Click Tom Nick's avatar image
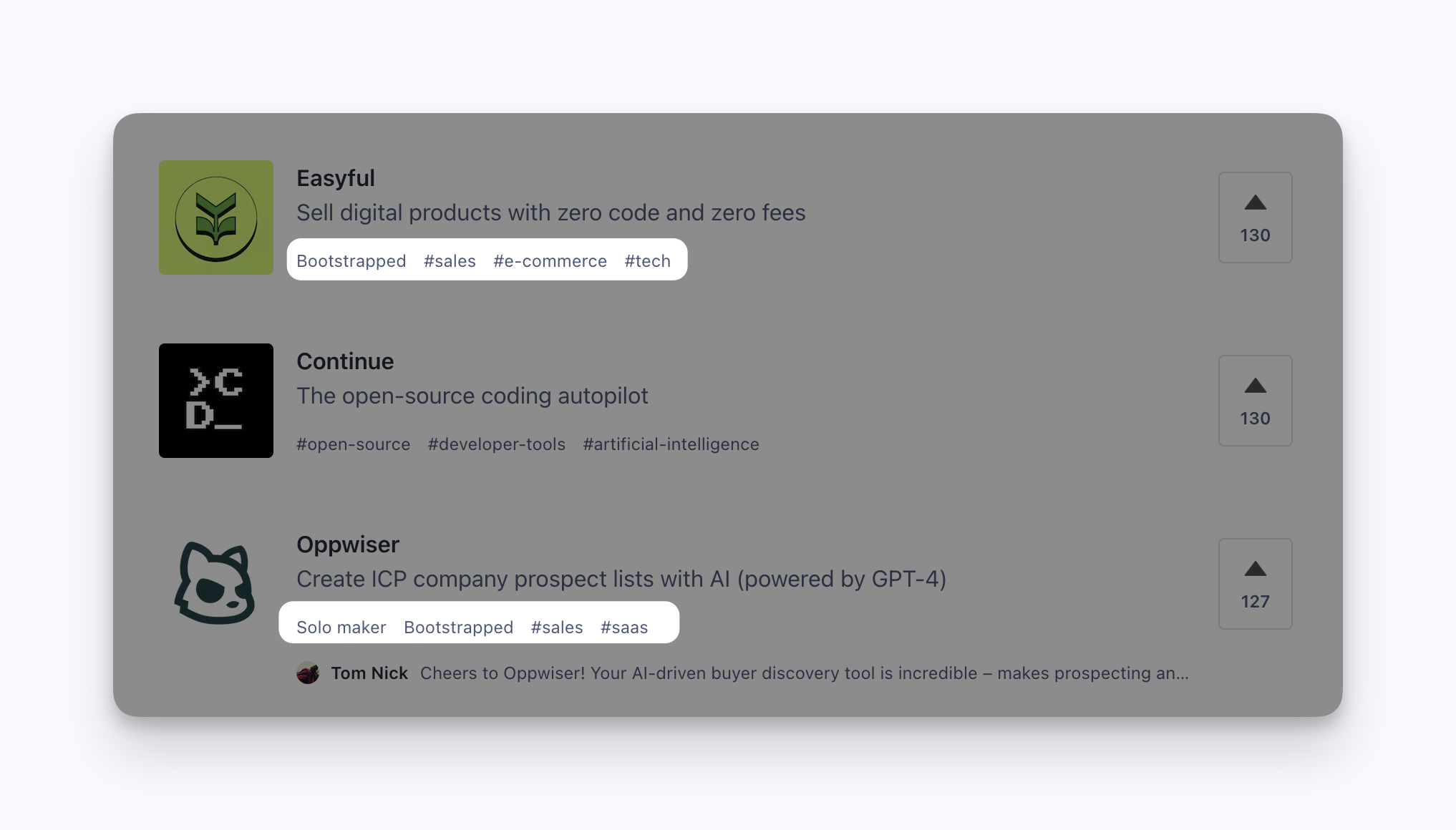The height and width of the screenshot is (830, 1456). [308, 673]
